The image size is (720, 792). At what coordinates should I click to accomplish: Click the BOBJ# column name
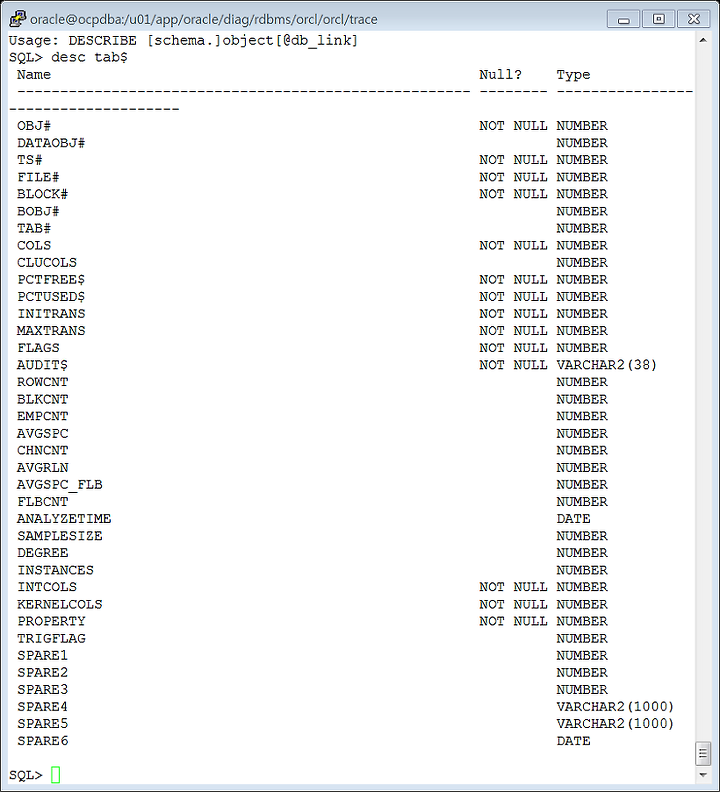pos(38,211)
